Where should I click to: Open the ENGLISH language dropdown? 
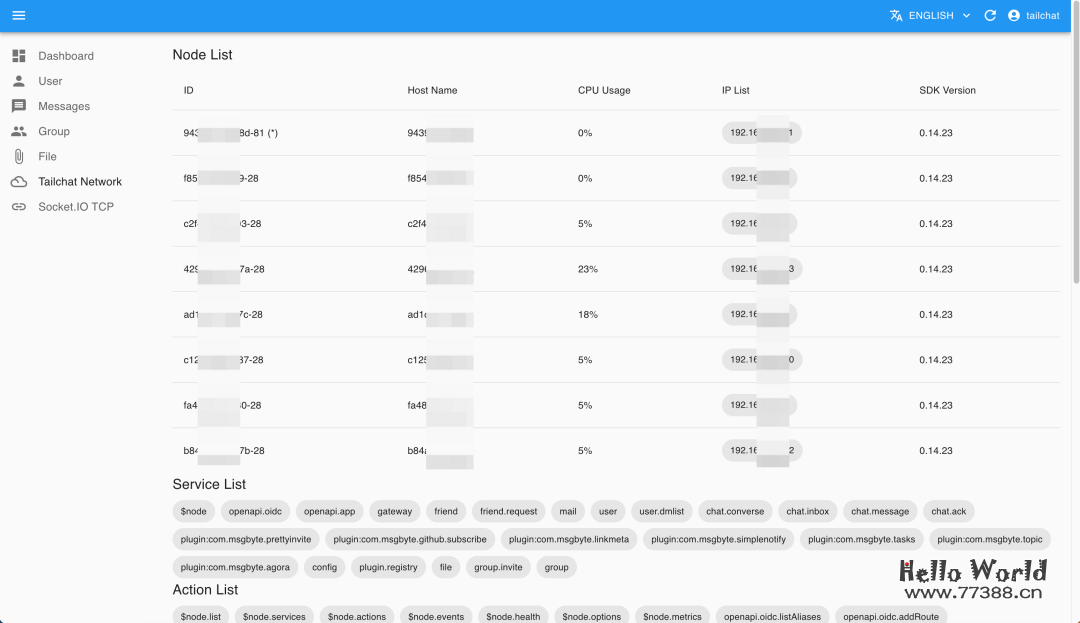click(934, 15)
